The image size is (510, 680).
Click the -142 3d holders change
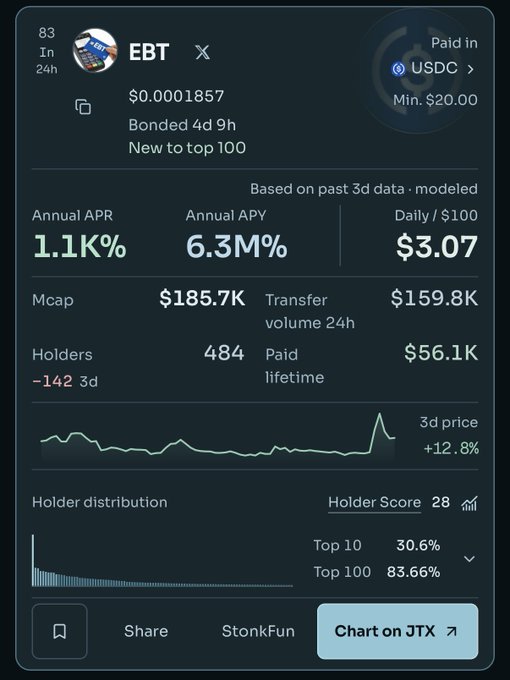tap(65, 381)
